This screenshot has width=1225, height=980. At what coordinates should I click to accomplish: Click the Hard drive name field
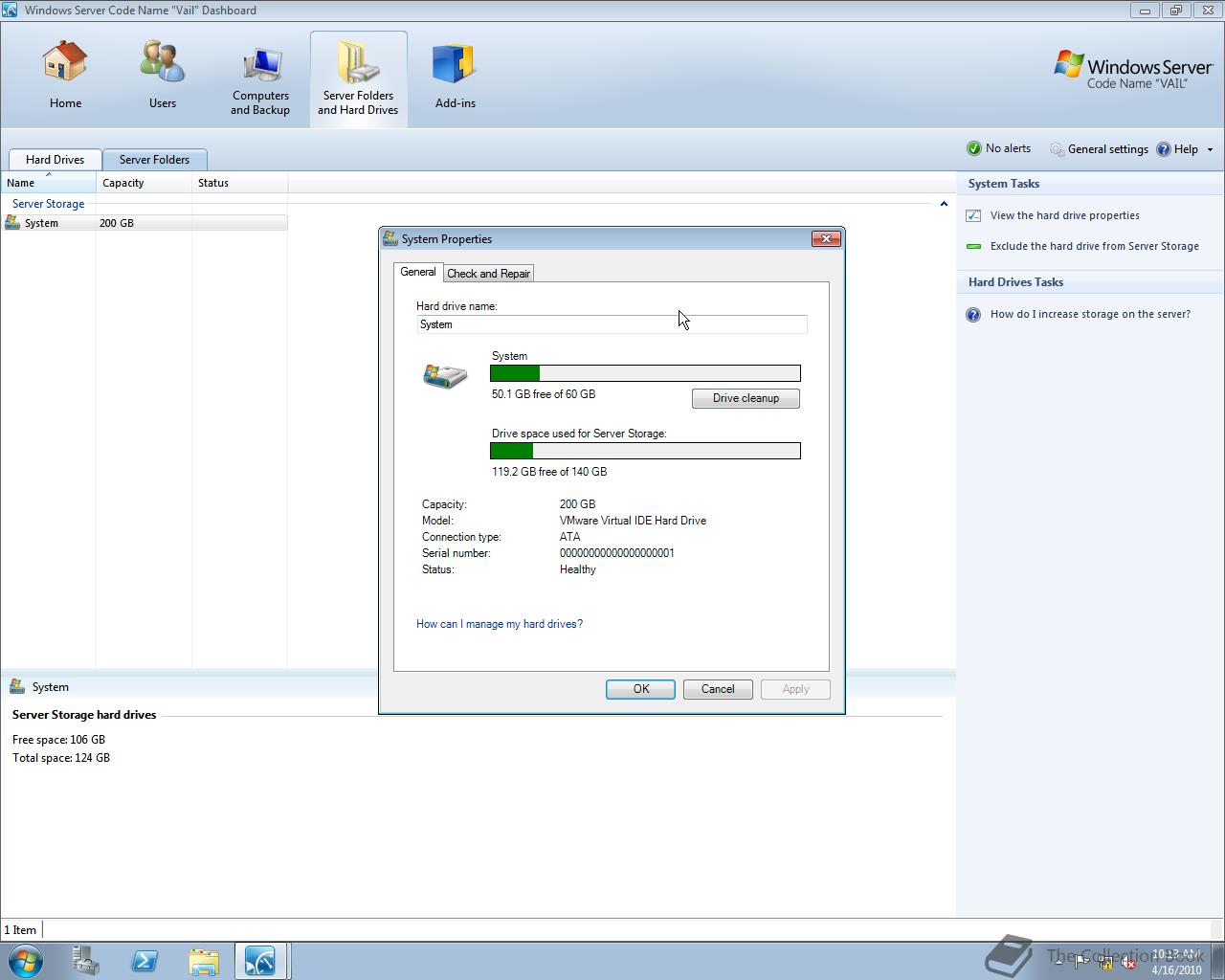612,324
